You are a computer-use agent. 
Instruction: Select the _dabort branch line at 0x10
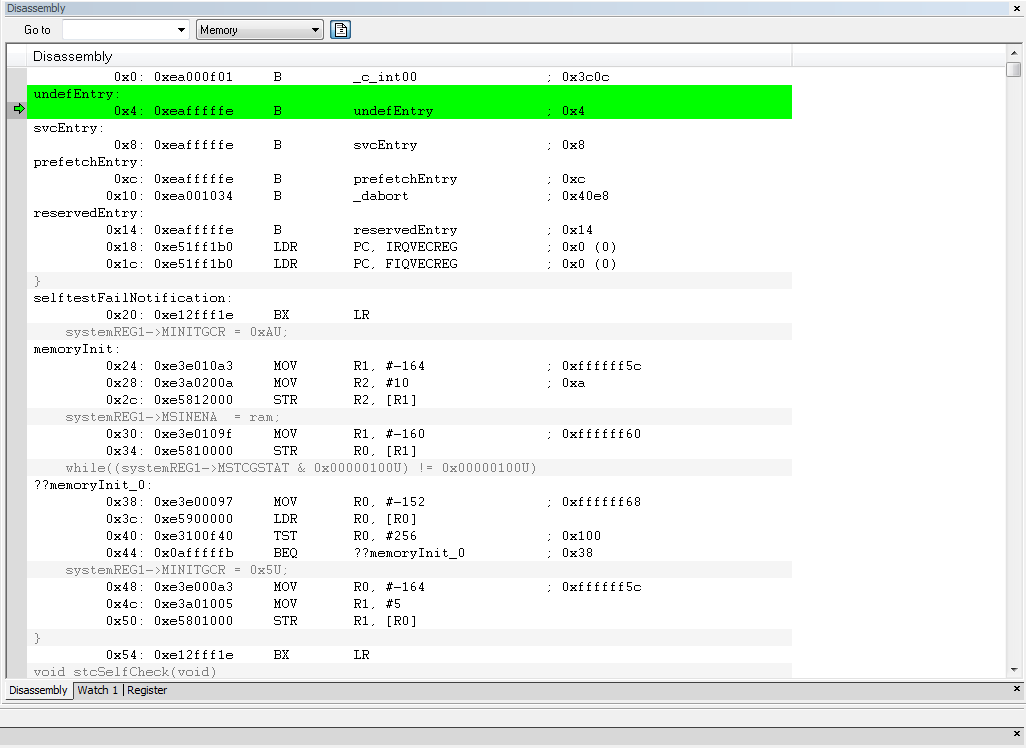[409, 196]
